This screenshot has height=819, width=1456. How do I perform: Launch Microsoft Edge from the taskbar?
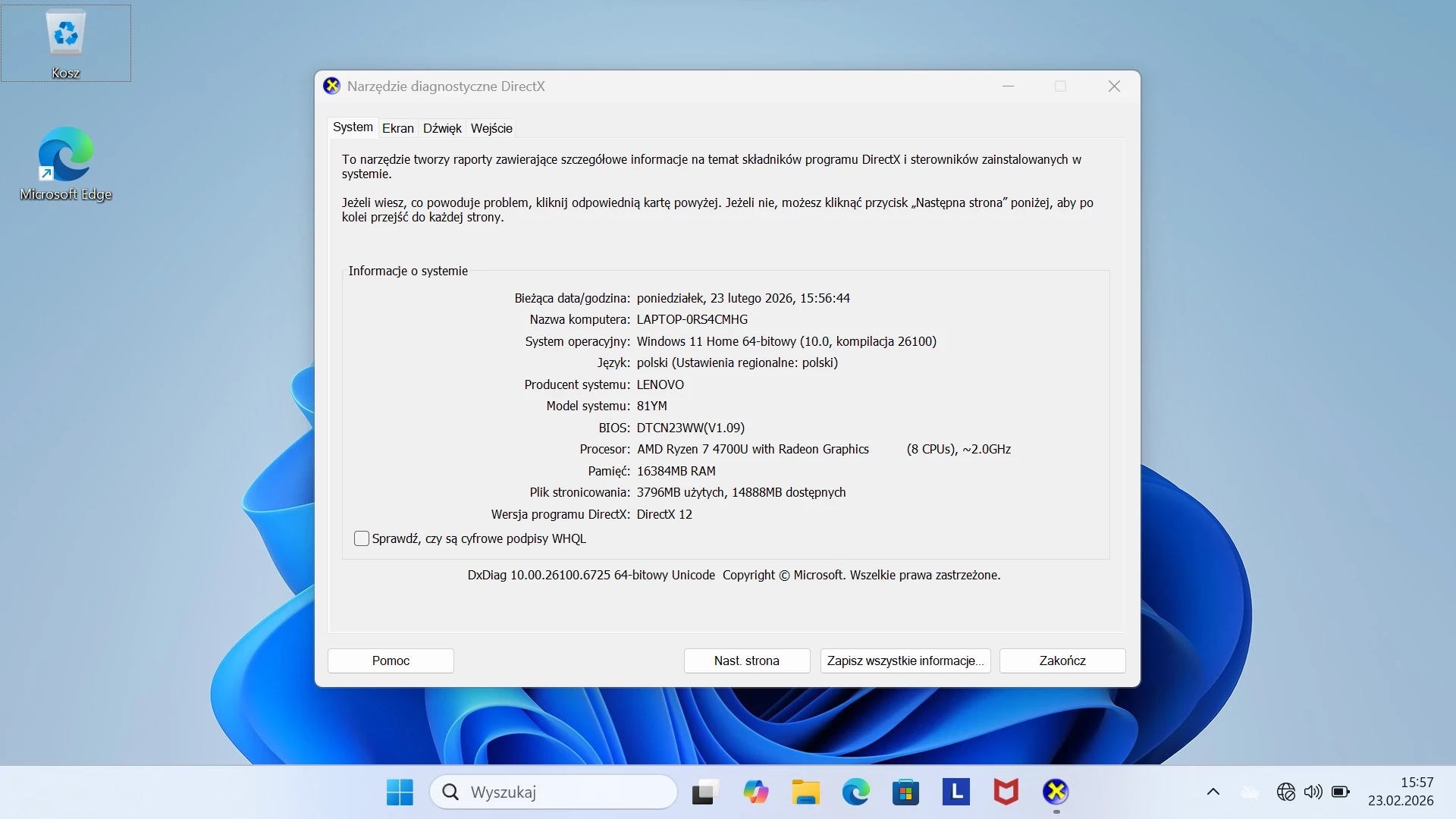pyautogui.click(x=855, y=792)
